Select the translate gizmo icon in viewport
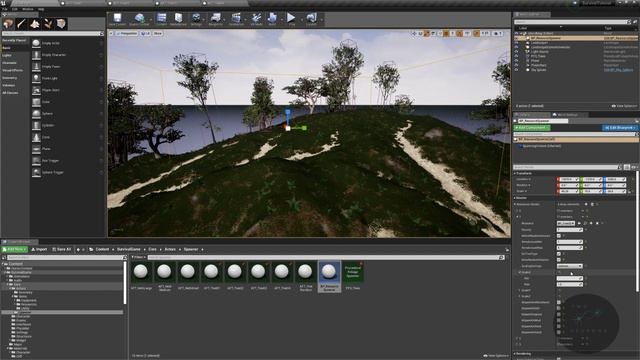This screenshot has height=360, width=640. (x=414, y=33)
